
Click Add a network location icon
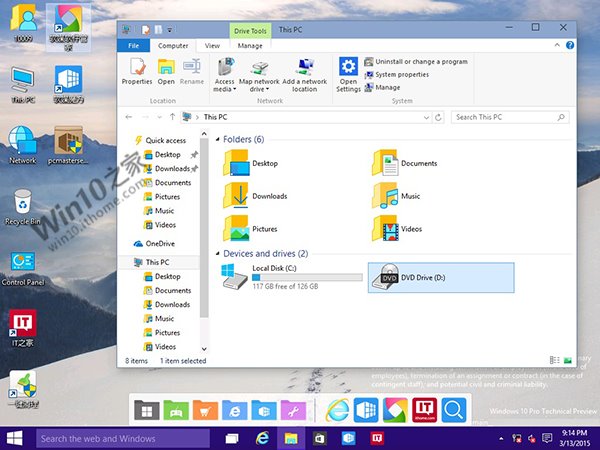click(x=304, y=72)
